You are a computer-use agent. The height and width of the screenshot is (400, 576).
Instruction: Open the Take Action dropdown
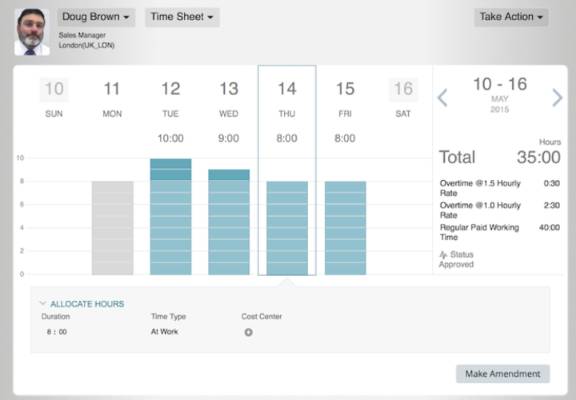[x=511, y=17]
